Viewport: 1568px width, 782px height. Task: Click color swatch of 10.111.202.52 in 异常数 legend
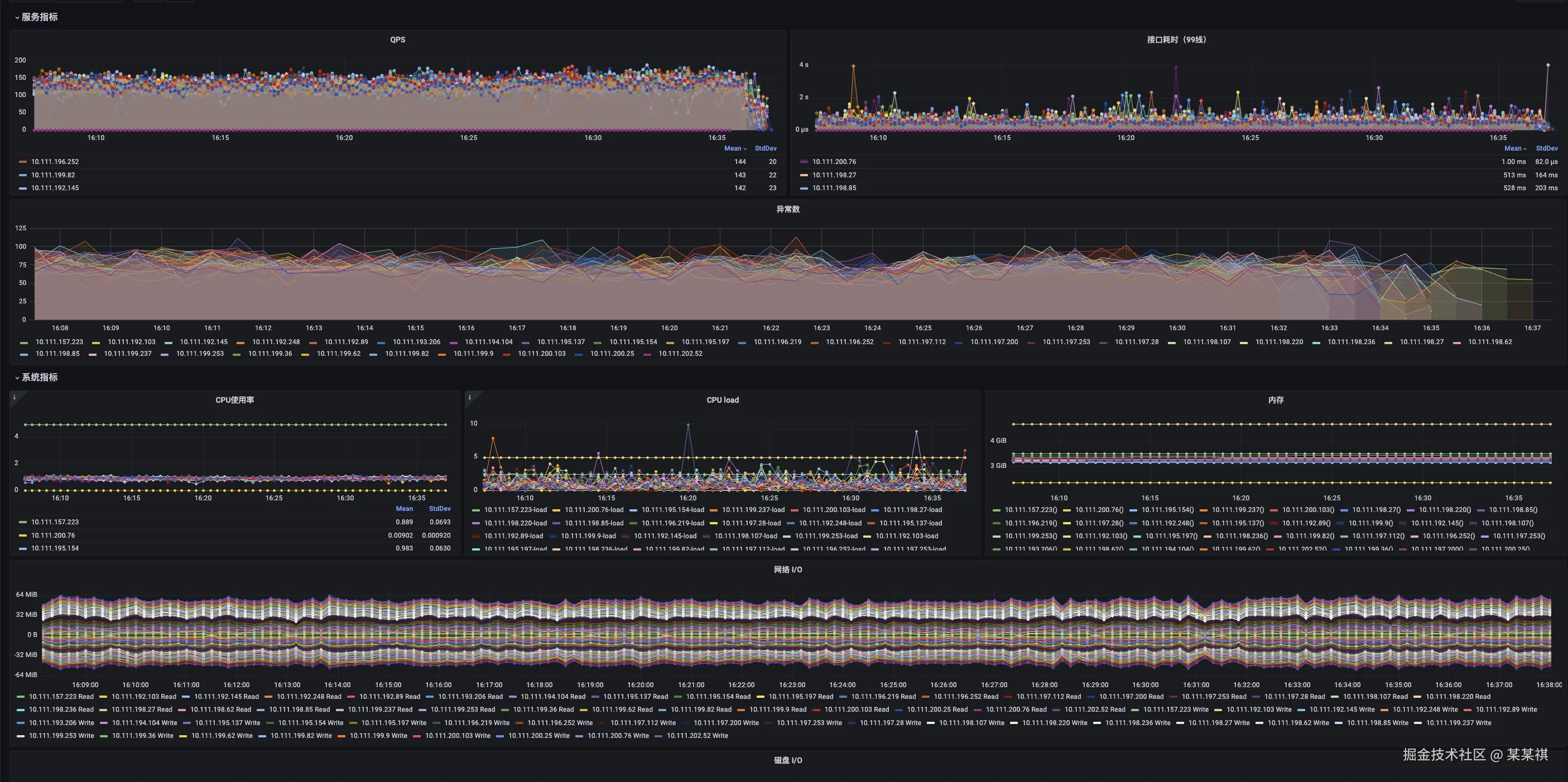[648, 354]
